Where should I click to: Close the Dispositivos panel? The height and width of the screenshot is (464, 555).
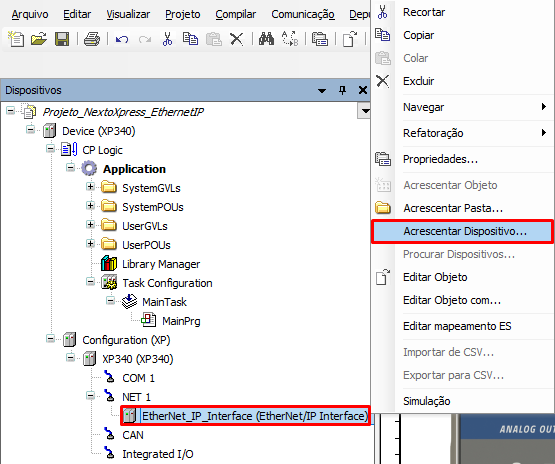(362, 90)
